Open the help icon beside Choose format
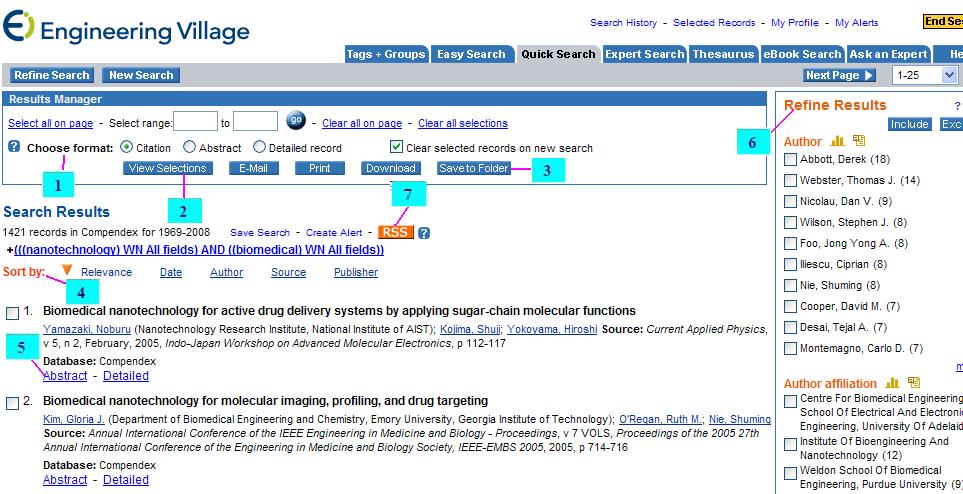Image resolution: width=963 pixels, height=494 pixels. 14,147
